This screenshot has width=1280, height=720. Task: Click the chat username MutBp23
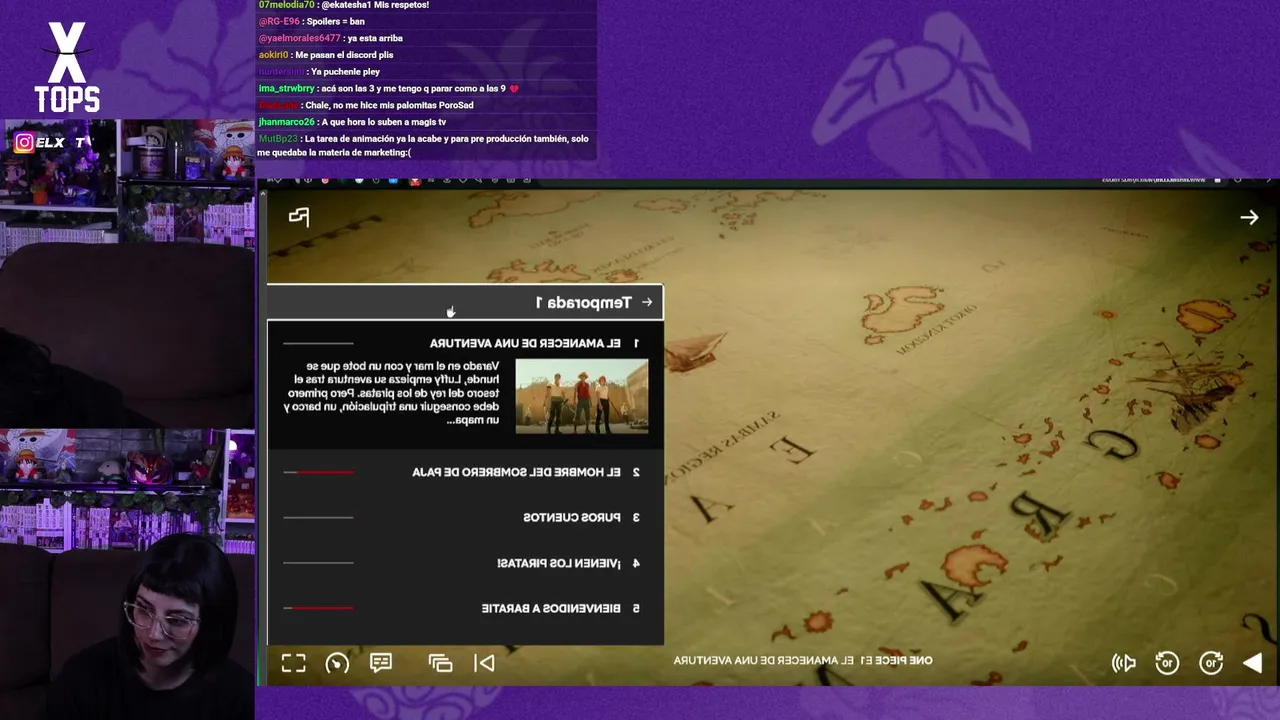278,139
